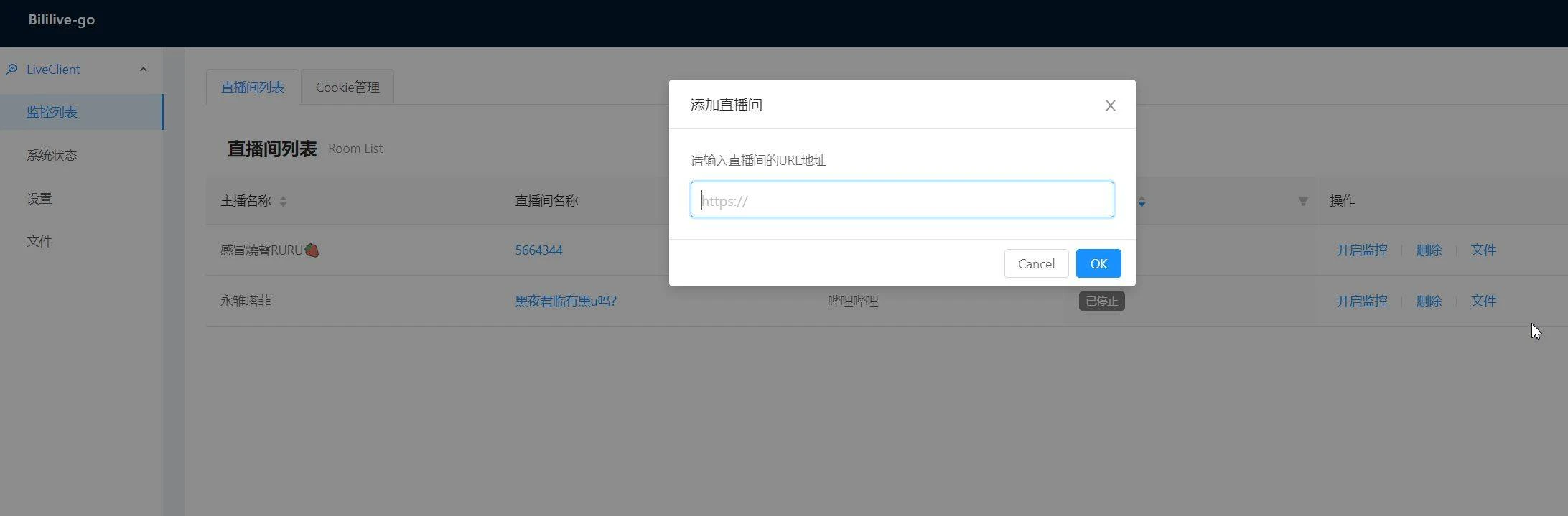Image resolution: width=1568 pixels, height=516 pixels.
Task: Click the 操作 column header
Action: click(x=1342, y=201)
